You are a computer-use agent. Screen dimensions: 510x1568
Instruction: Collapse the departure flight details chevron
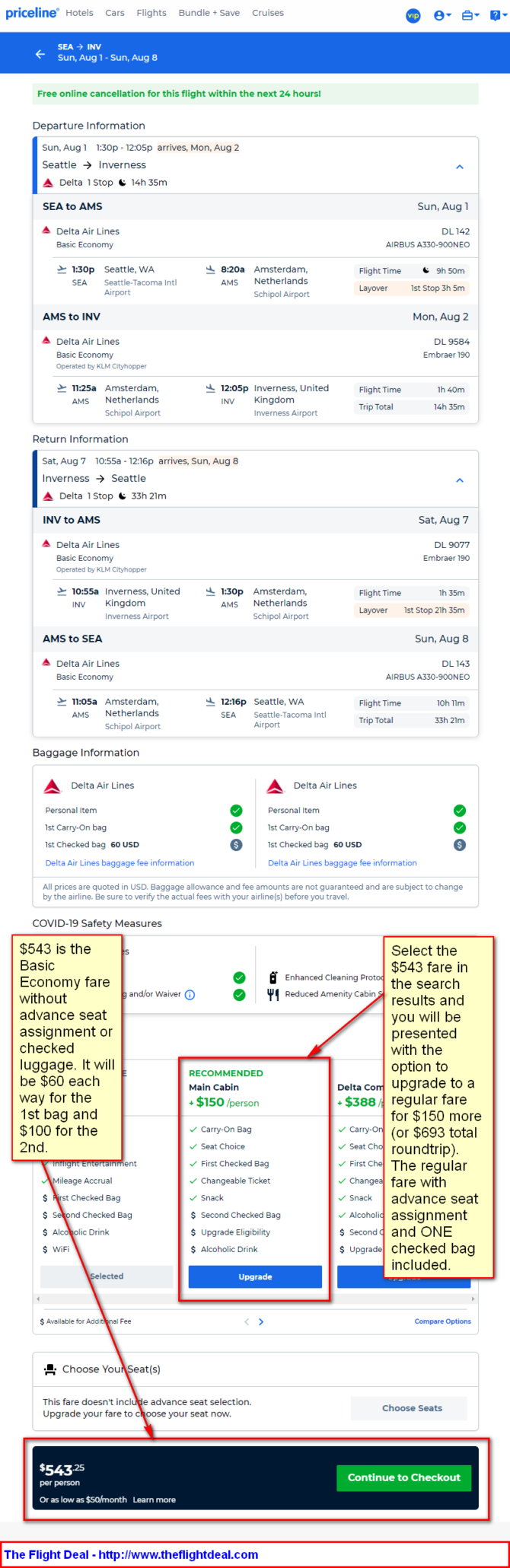[460, 167]
